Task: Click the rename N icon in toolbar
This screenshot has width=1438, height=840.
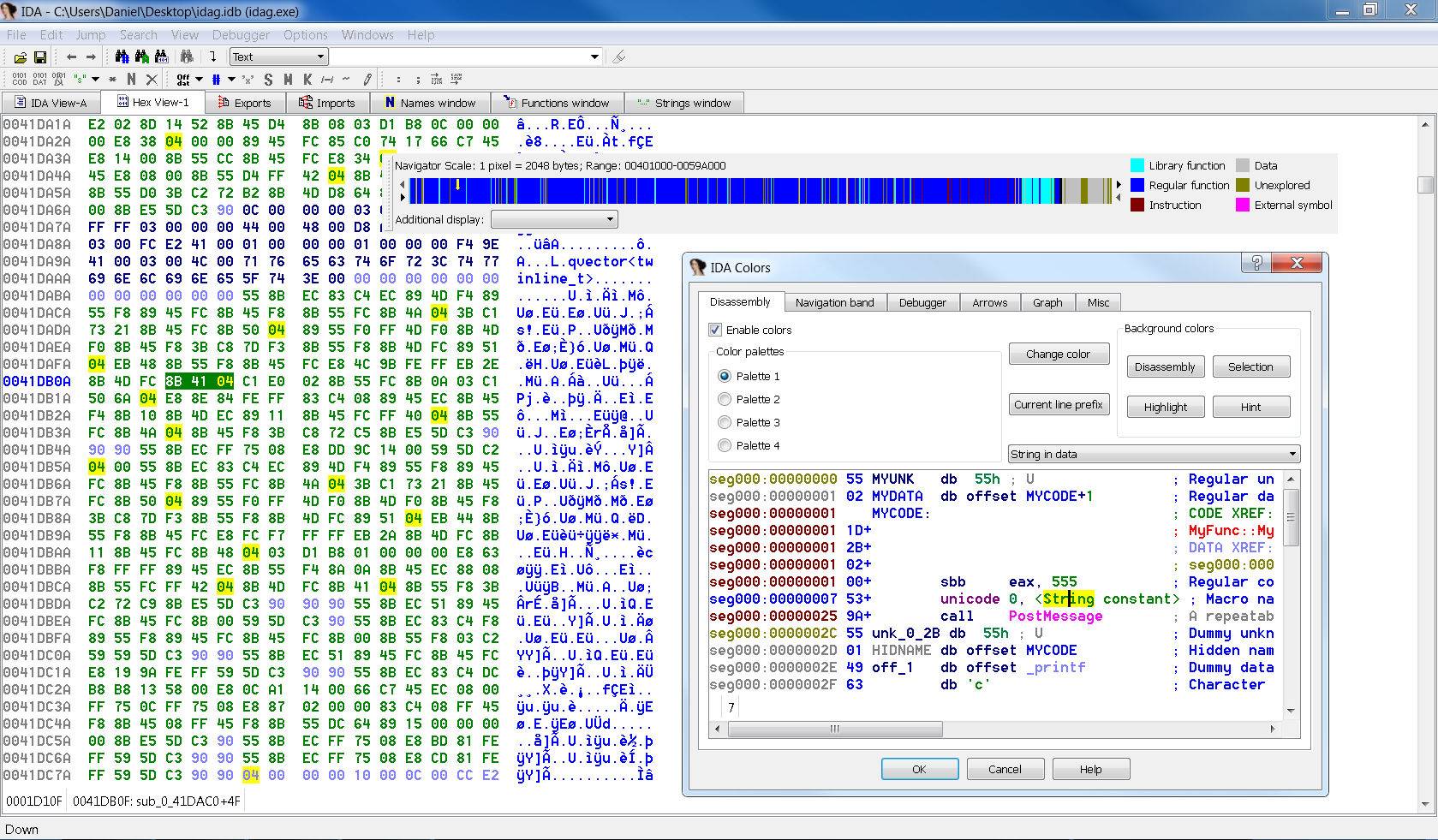Action: [x=131, y=80]
